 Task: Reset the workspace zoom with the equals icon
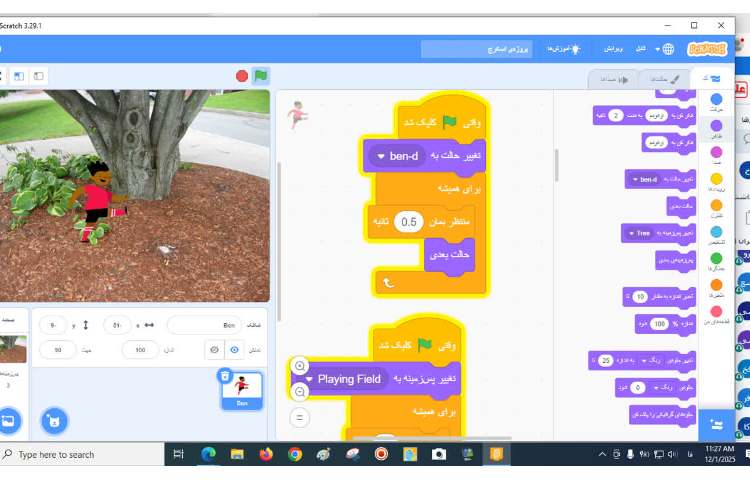coord(300,417)
